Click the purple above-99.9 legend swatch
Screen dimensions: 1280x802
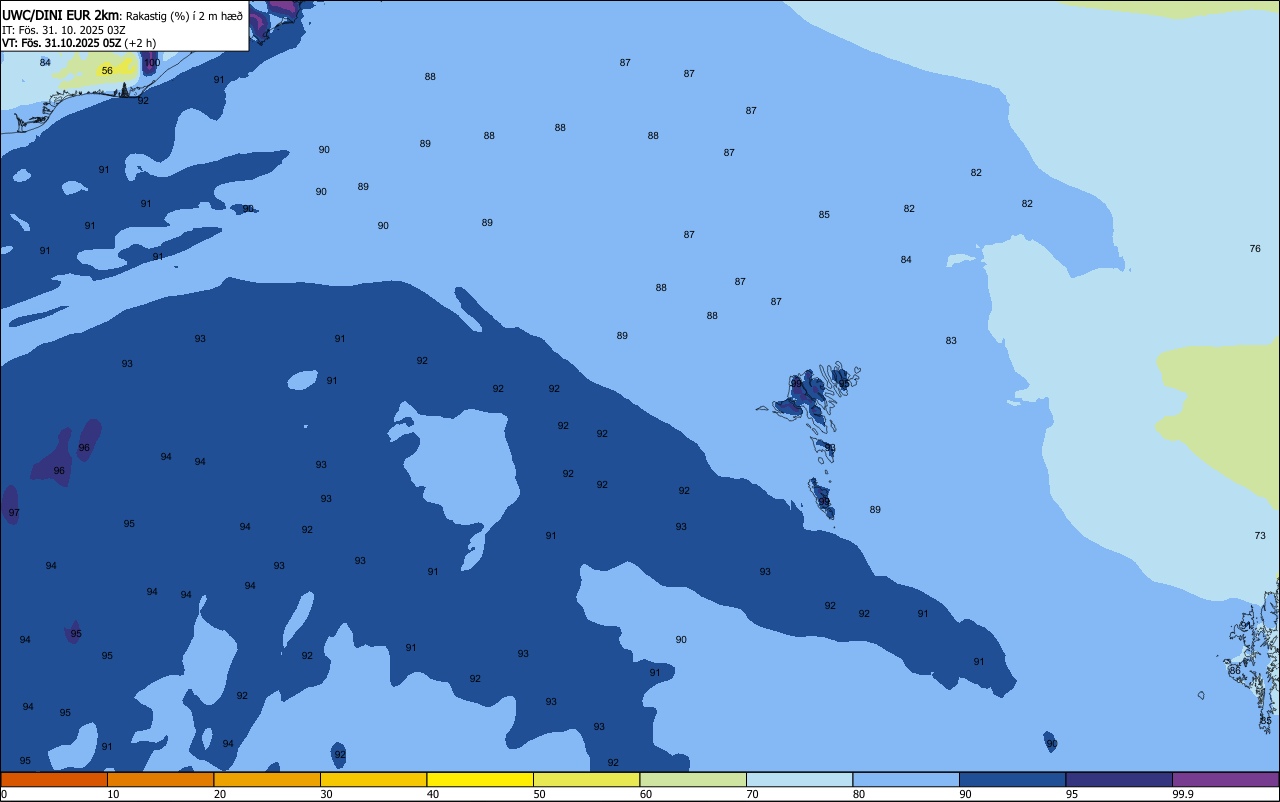tap(1225, 779)
